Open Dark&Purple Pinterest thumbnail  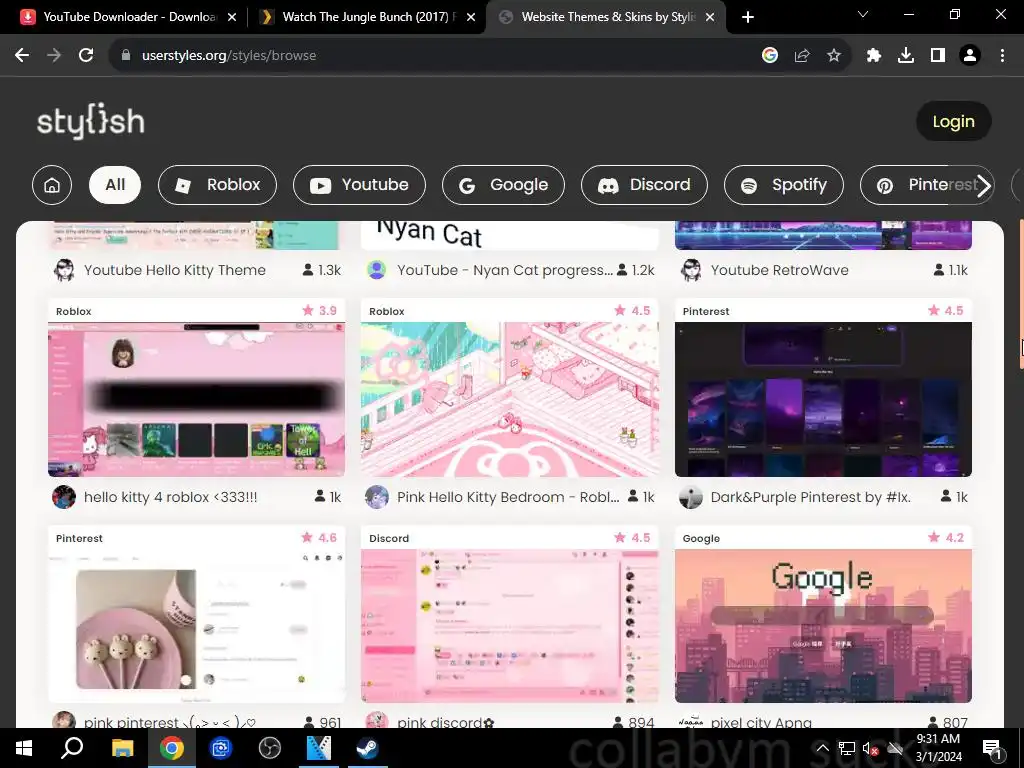click(x=823, y=399)
